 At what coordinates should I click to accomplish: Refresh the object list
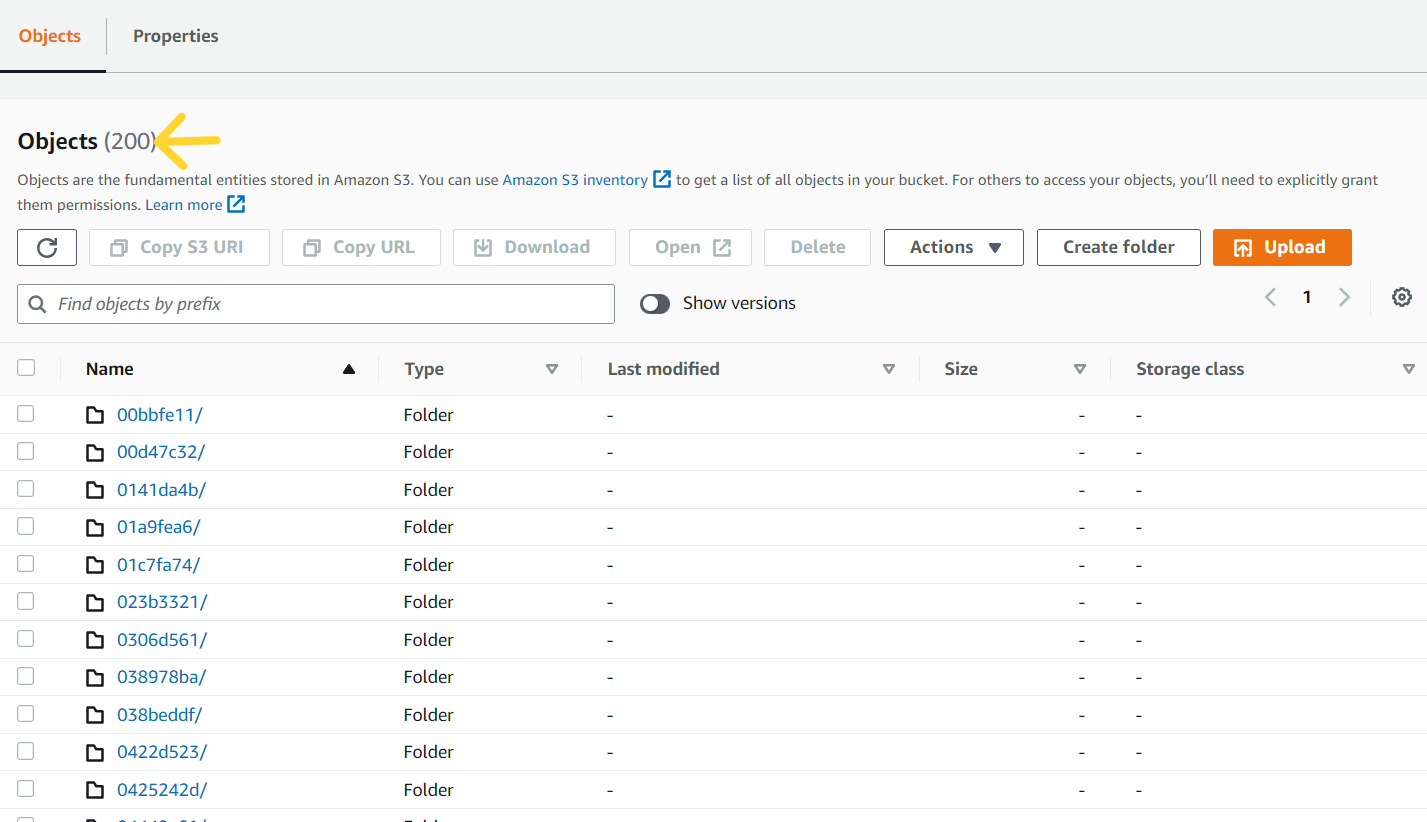pos(46,247)
